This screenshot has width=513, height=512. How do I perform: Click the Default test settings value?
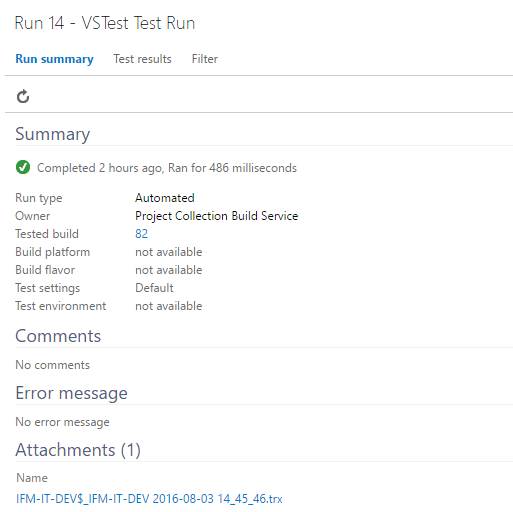154,288
